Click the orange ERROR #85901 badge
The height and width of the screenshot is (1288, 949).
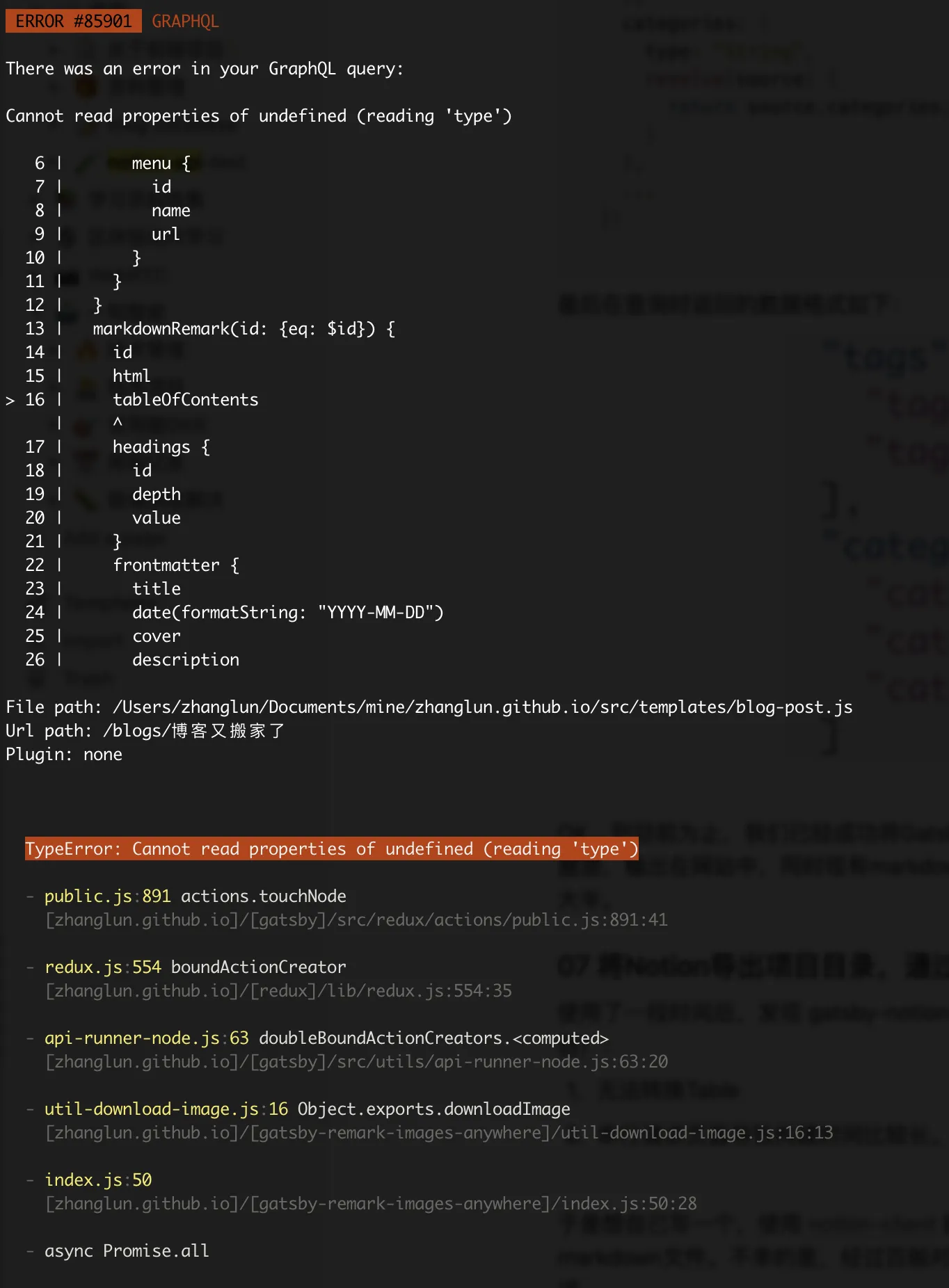73,21
